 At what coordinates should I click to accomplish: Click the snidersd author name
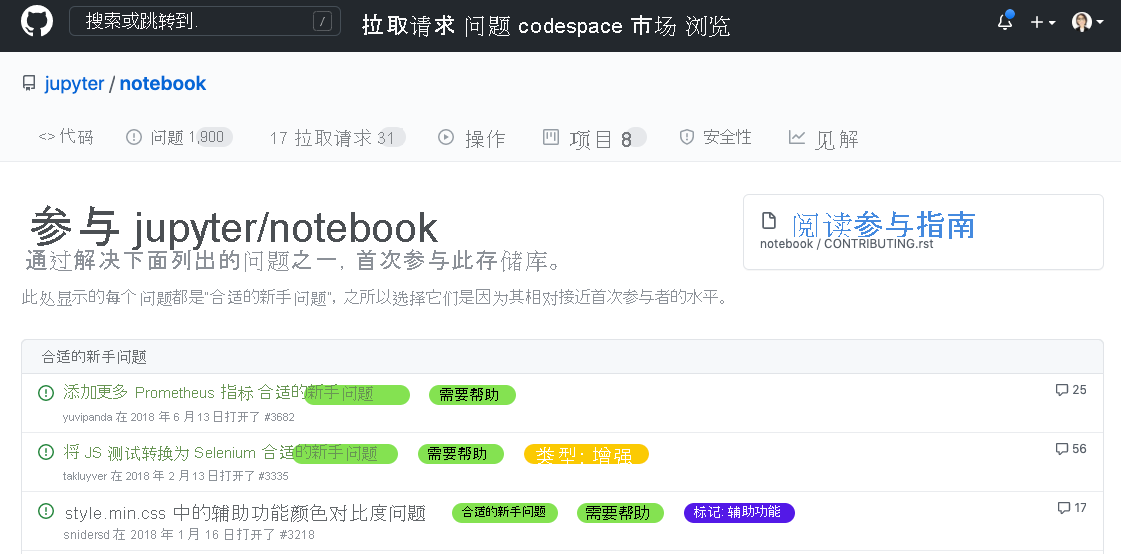86,535
